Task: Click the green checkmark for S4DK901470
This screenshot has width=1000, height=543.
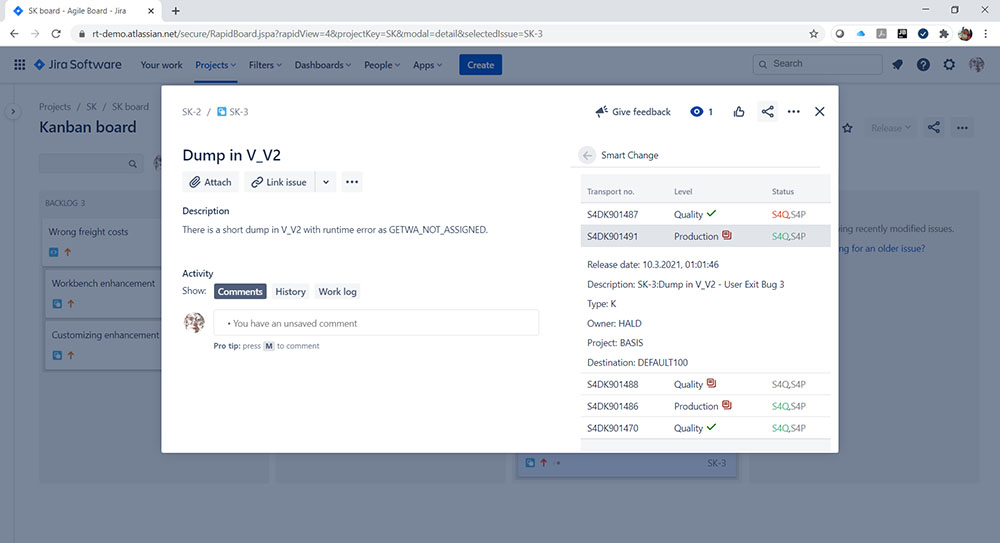Action: 711,426
